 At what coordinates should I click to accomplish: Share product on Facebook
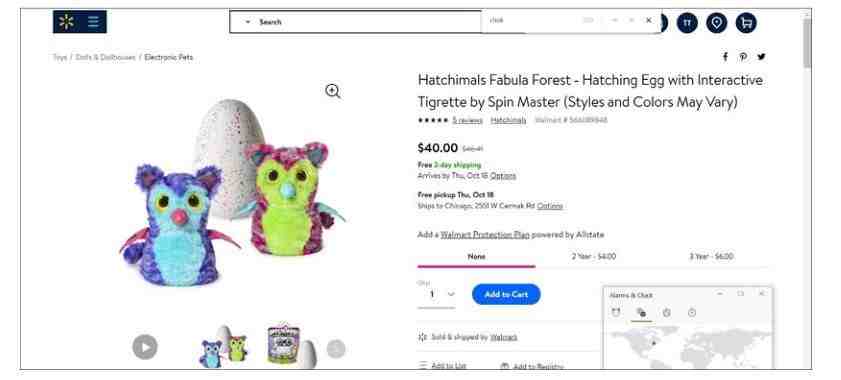tap(725, 57)
